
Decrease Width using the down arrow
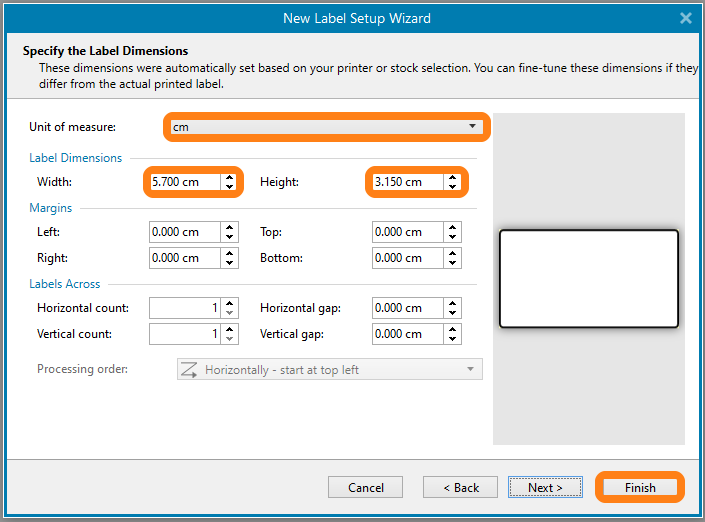[x=230, y=187]
